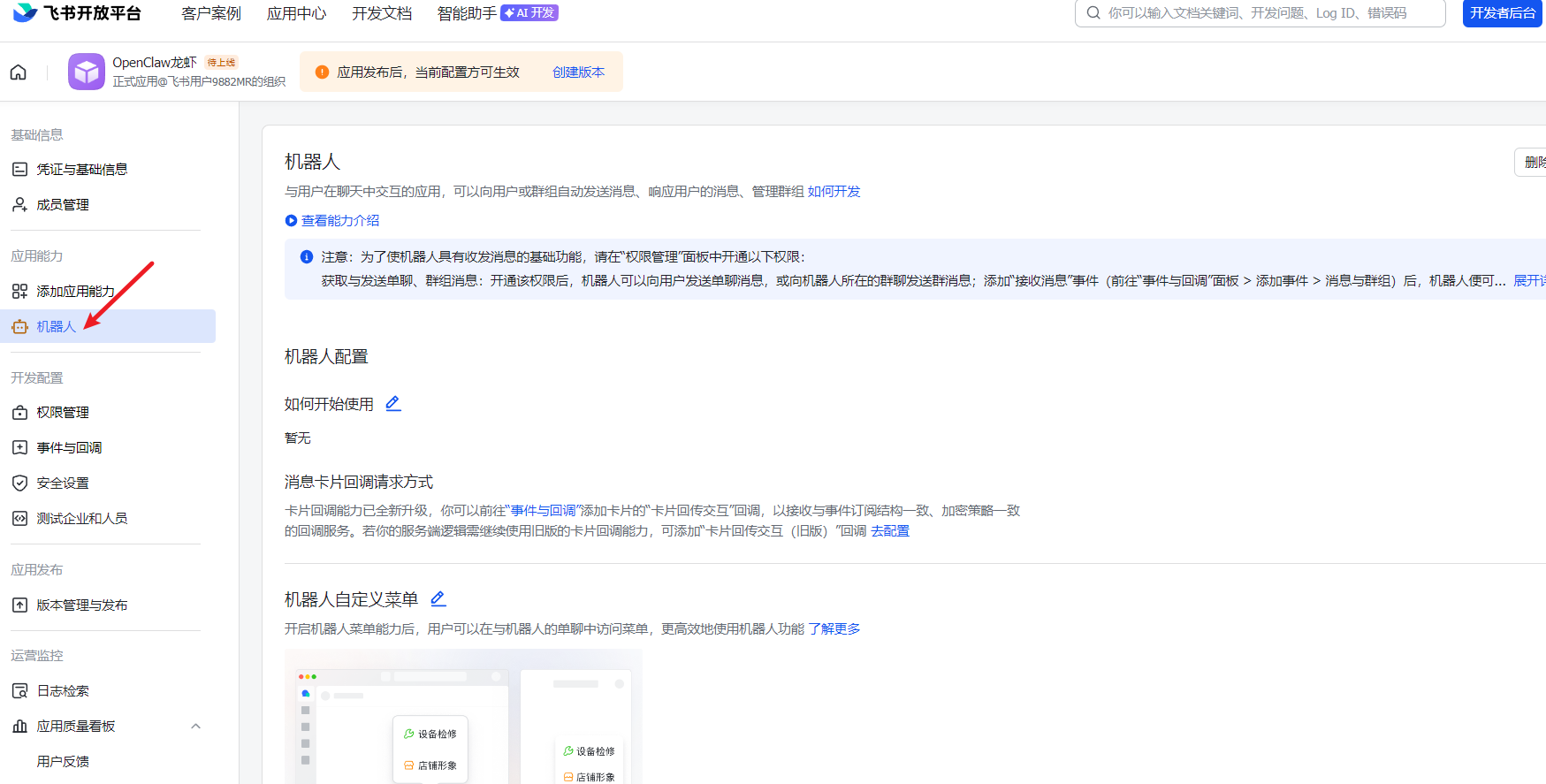Click the 测试企业和人员 icon
Viewport: 1546px width, 784px height.
click(19, 519)
